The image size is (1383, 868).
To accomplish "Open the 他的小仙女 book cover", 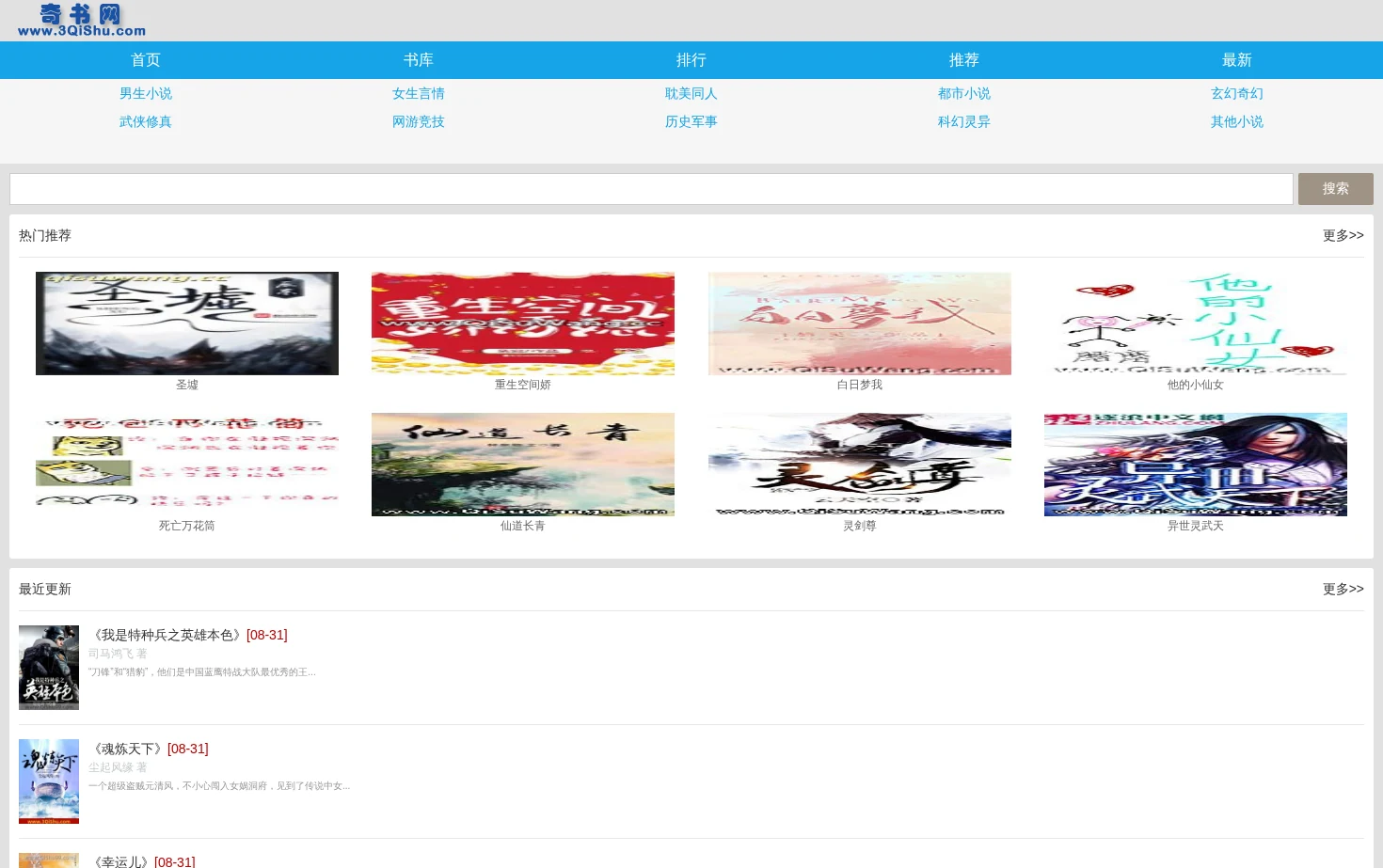I will (x=1196, y=324).
